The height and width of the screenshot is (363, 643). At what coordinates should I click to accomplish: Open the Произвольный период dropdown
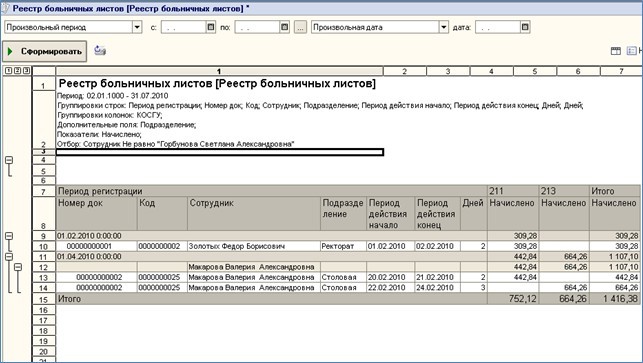pos(137,27)
